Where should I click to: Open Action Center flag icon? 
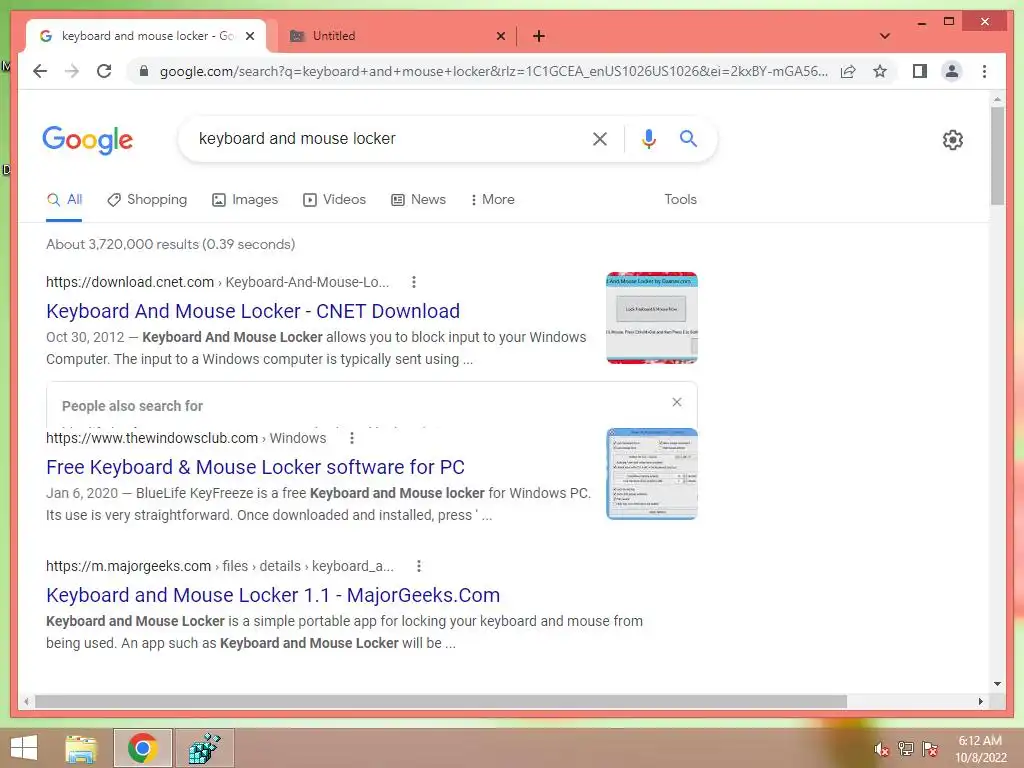pyautogui.click(x=929, y=749)
